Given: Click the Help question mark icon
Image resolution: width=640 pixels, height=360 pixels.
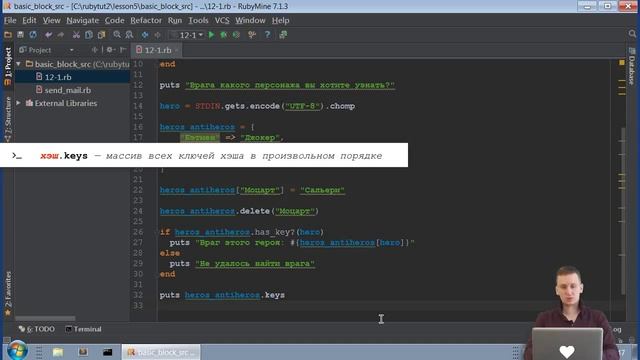Looking at the screenshot, I should (x=267, y=35).
